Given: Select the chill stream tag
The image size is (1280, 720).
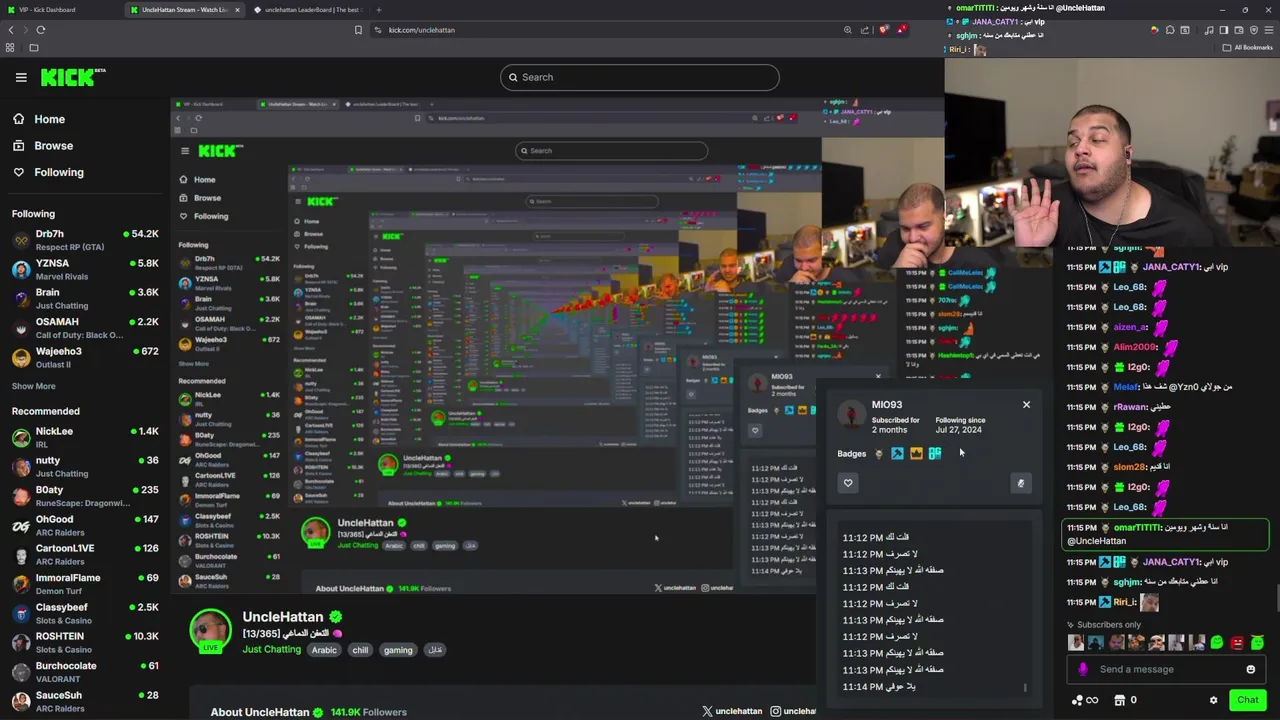Looking at the screenshot, I should (360, 650).
